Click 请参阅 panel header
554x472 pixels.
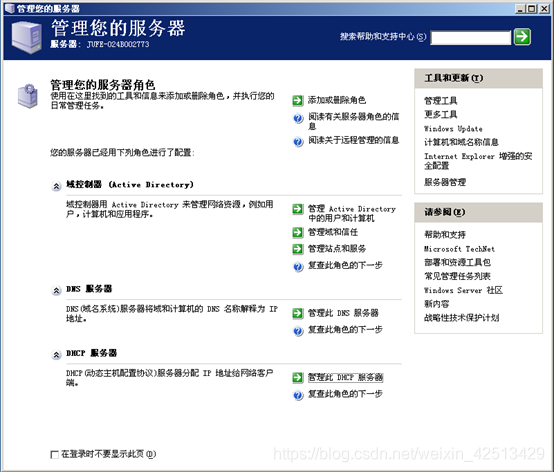478,212
